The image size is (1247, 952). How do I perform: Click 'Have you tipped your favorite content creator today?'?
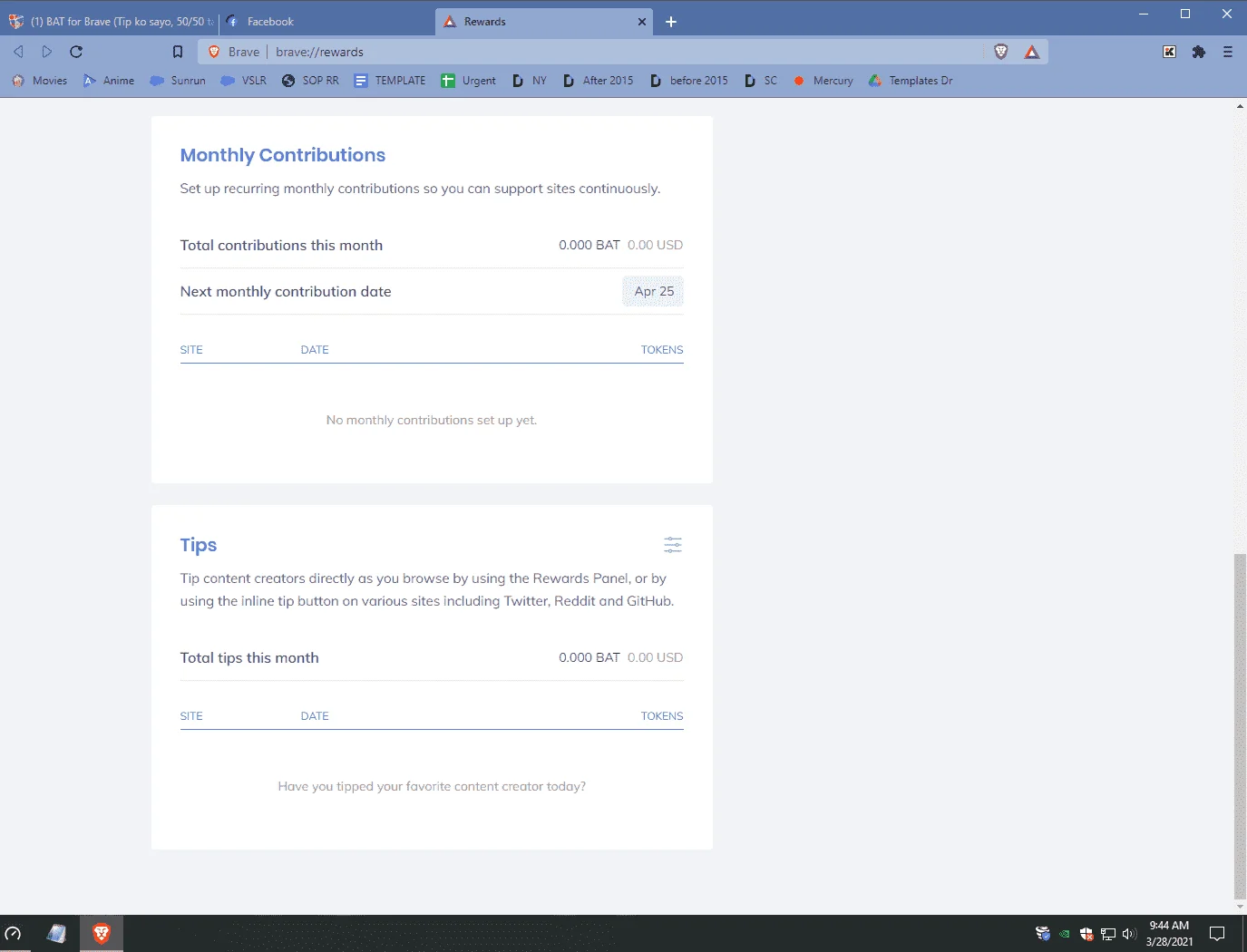click(432, 786)
